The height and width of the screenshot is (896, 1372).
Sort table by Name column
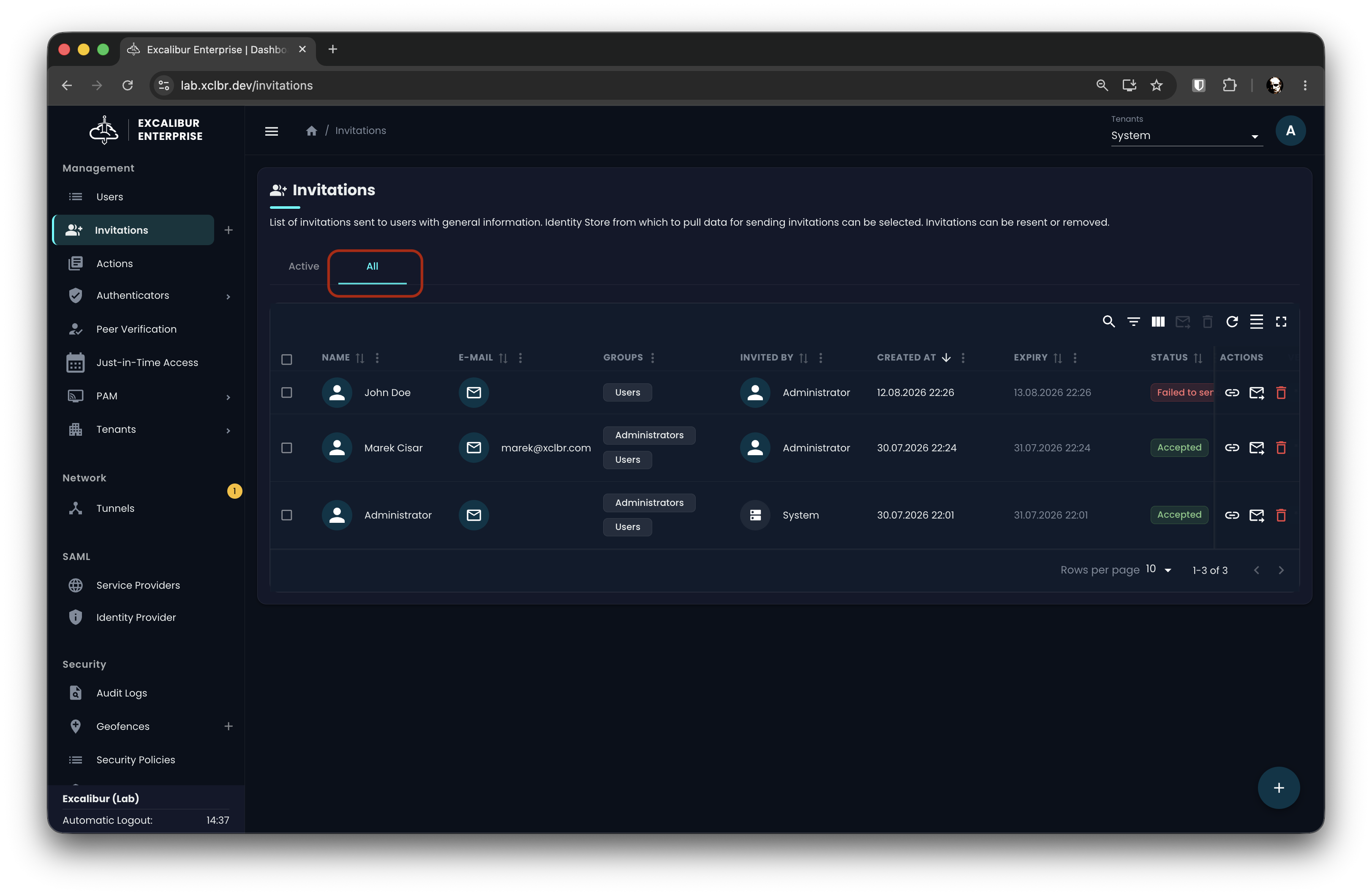pyautogui.click(x=360, y=358)
